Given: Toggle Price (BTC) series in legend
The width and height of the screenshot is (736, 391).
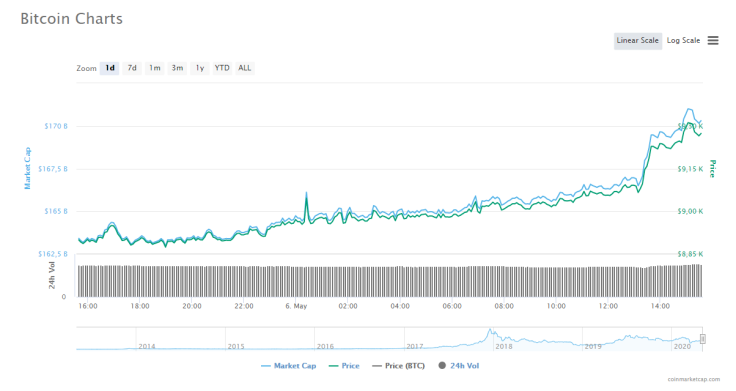Looking at the screenshot, I should tap(398, 366).
